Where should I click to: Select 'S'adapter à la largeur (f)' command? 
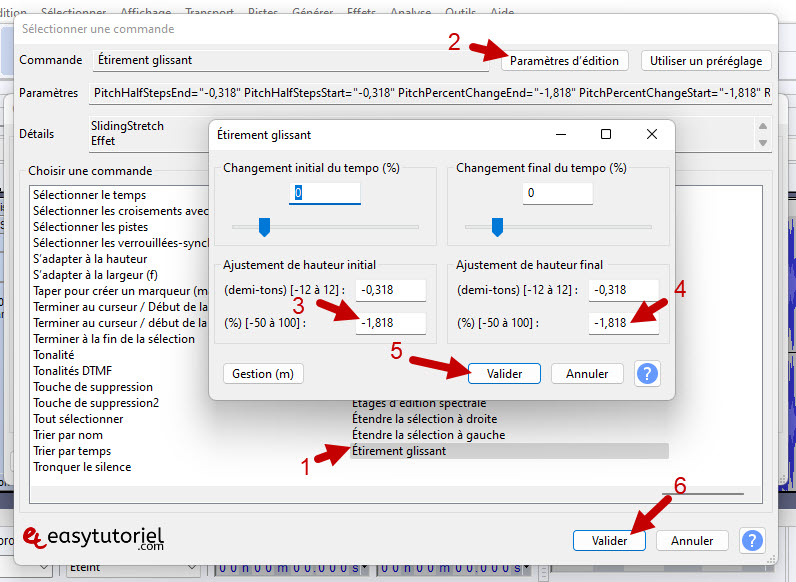pyautogui.click(x=95, y=275)
